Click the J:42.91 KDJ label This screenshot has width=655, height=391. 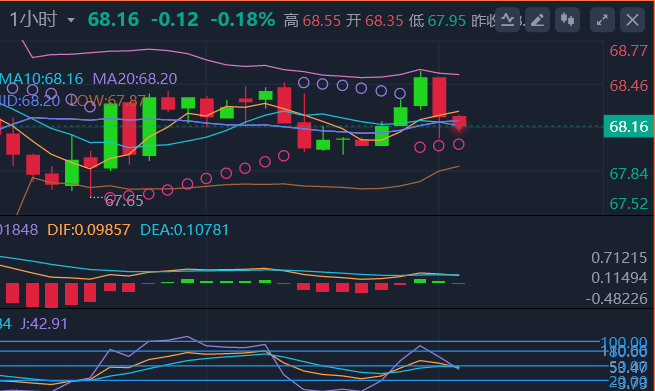[x=44, y=324]
